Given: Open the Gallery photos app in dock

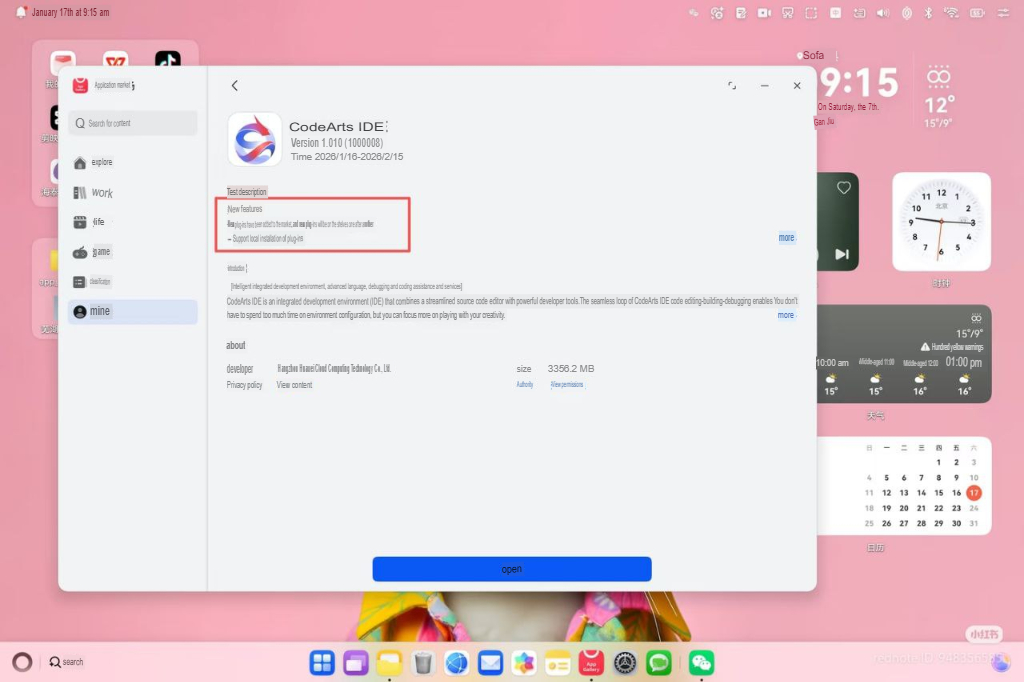Looking at the screenshot, I should tap(524, 663).
